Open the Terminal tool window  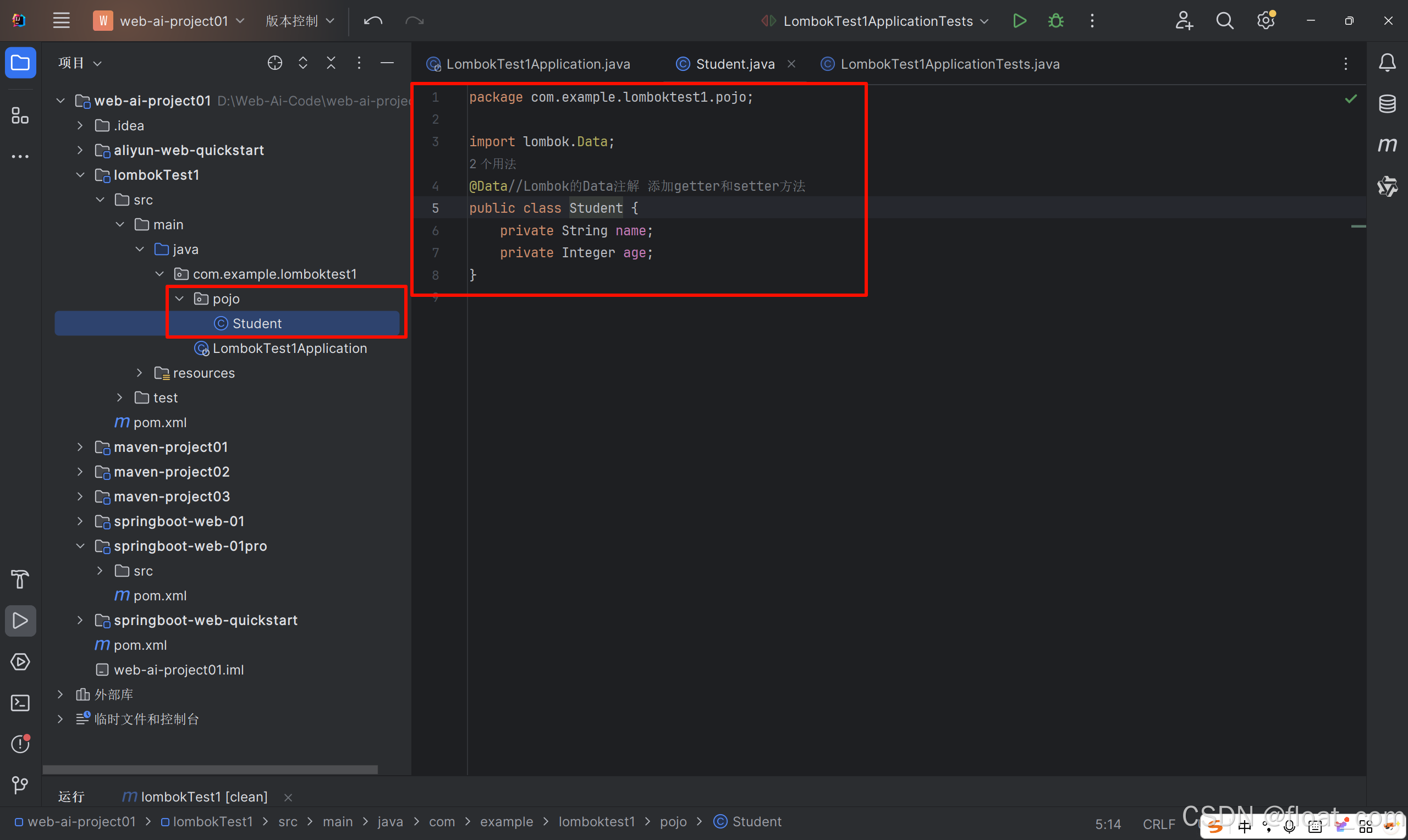20,703
